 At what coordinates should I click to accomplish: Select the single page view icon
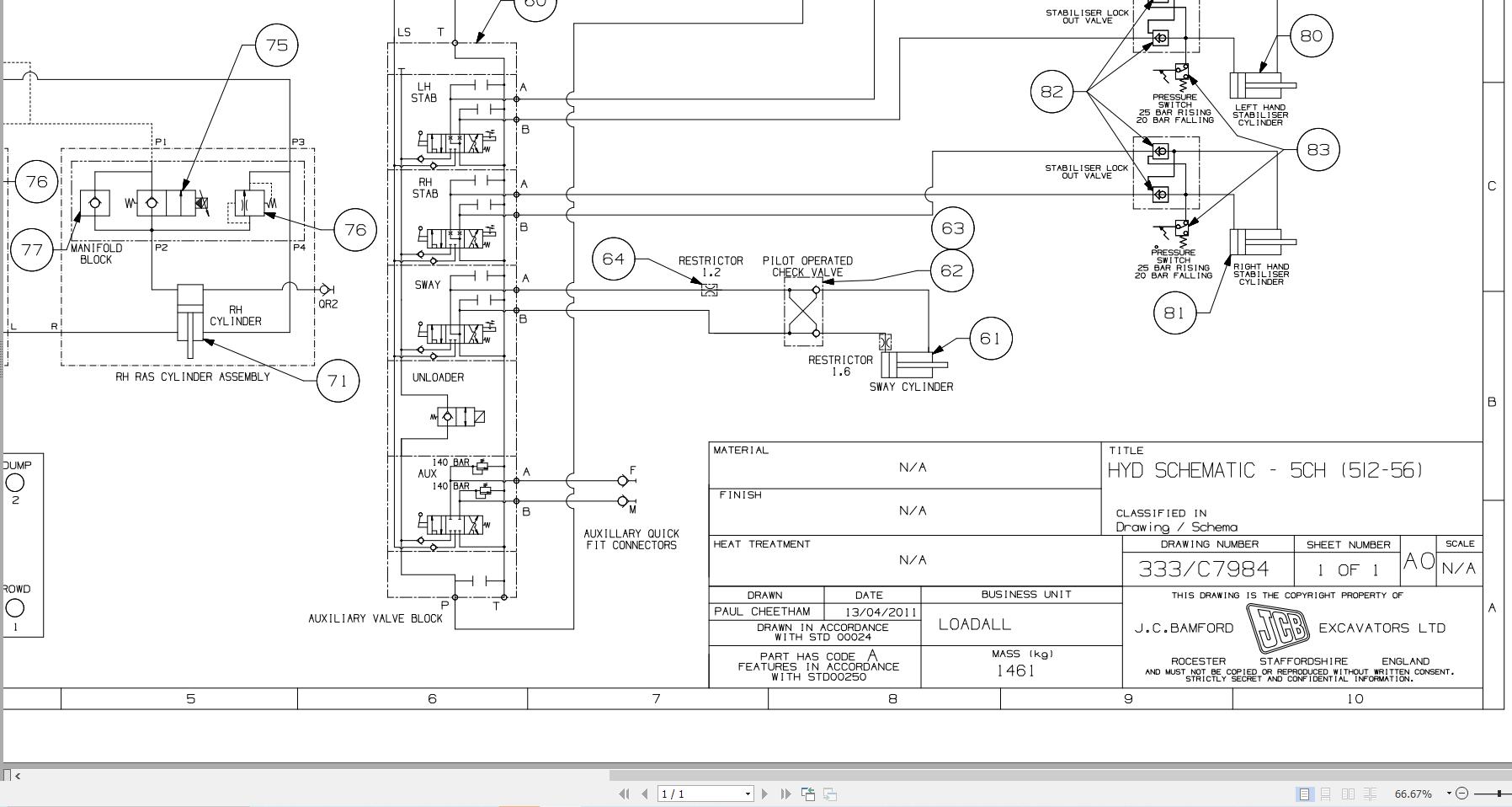(x=1306, y=794)
